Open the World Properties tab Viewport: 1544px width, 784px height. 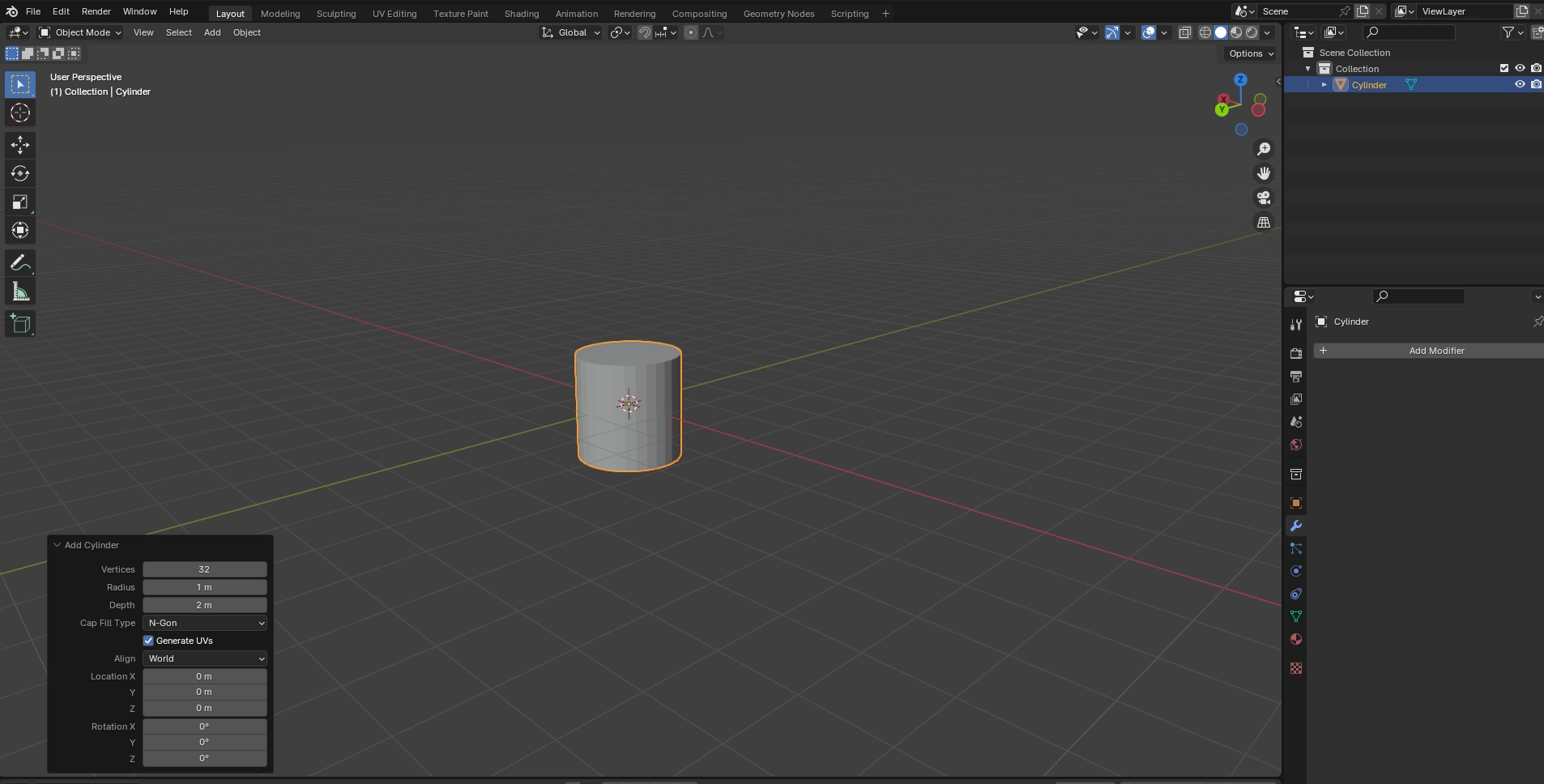point(1296,444)
